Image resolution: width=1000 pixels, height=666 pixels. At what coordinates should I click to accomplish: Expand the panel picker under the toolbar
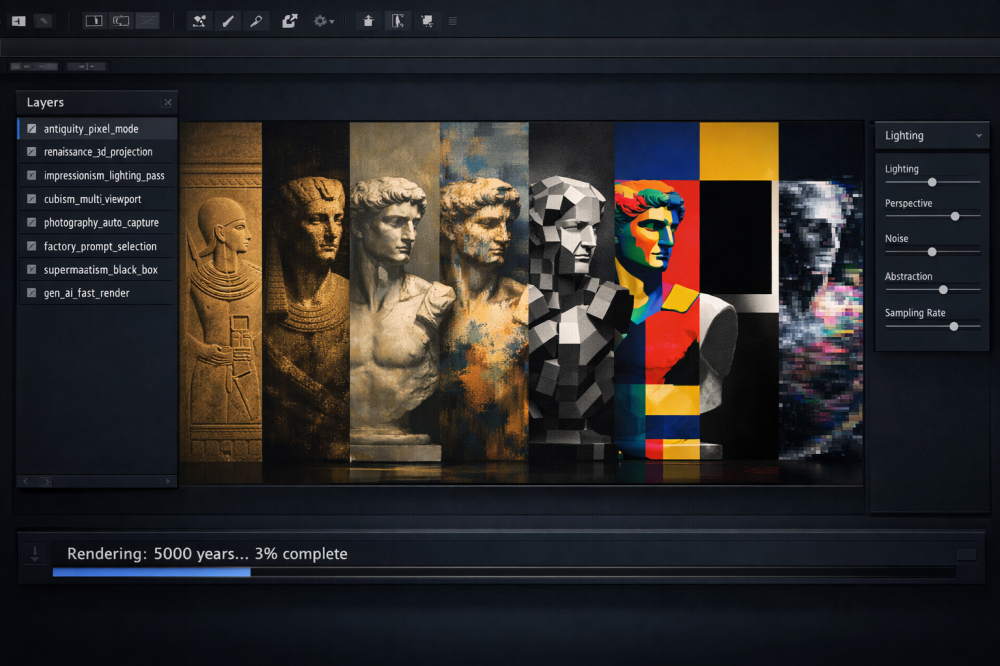point(87,66)
